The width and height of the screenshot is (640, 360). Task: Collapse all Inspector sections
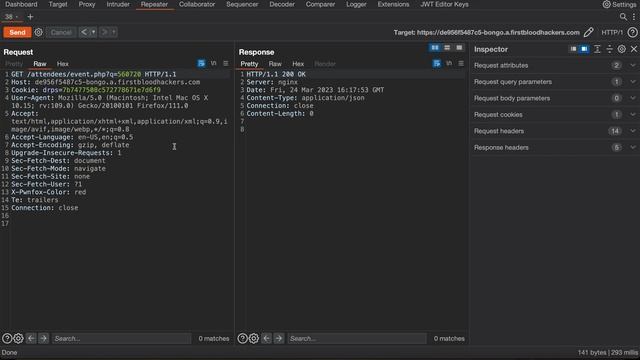tap(609, 49)
